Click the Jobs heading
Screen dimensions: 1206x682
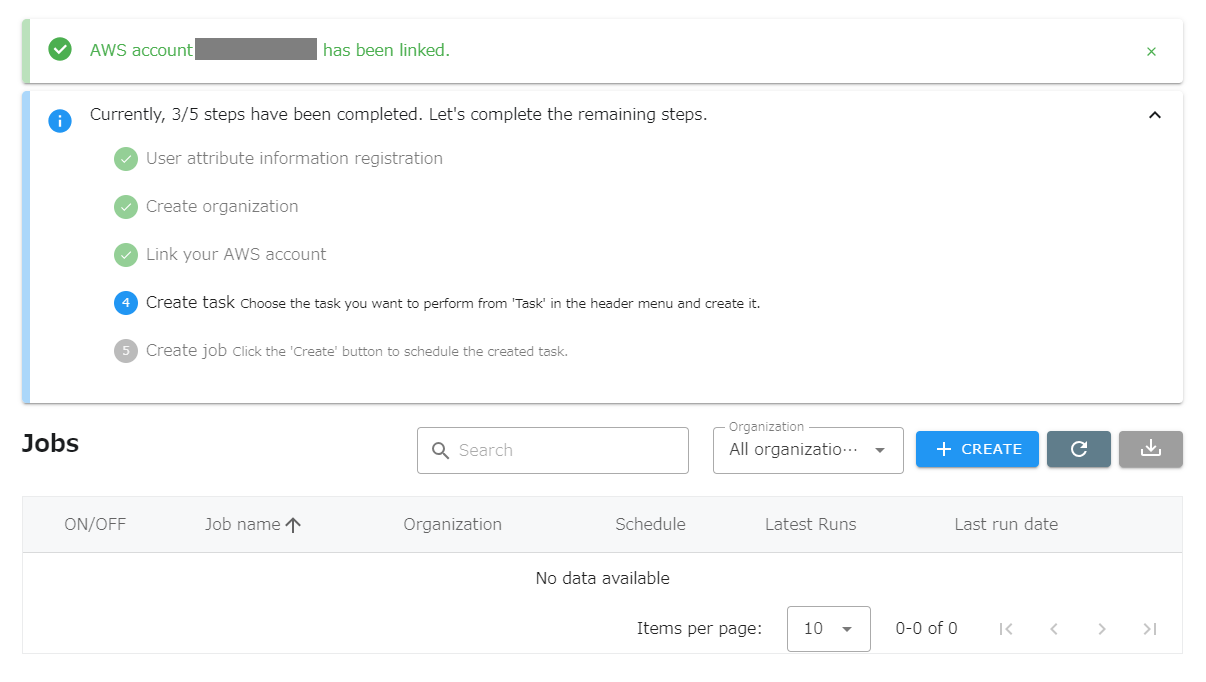50,443
